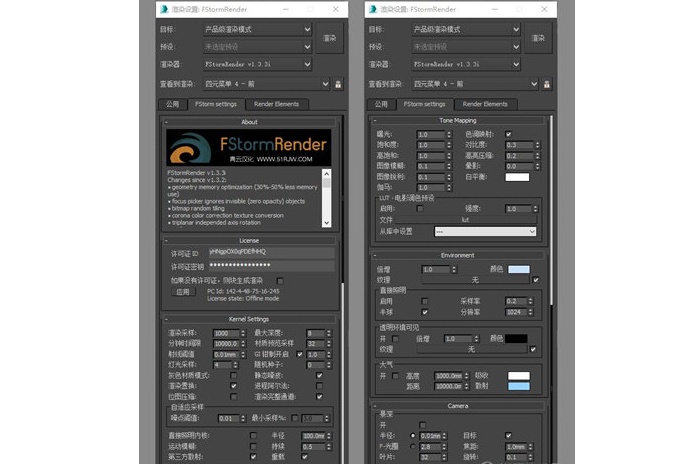Open the 从库中设置 LUT dropdown

(485, 231)
